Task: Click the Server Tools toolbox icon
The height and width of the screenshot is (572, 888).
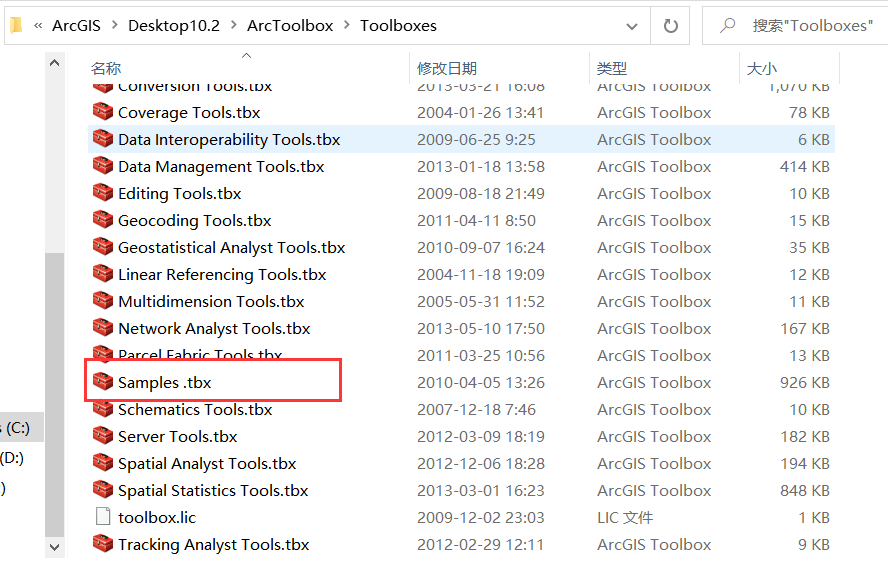Action: coord(102,436)
